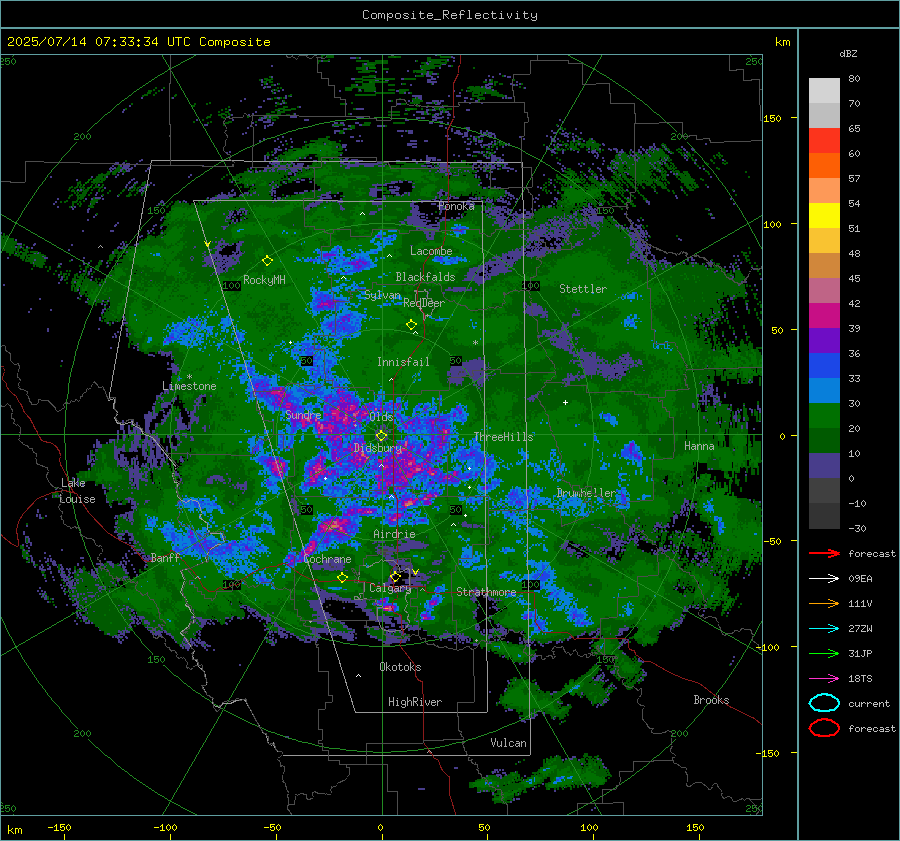Click the Hanna label
Screen dimensions: 900x841
699,446
